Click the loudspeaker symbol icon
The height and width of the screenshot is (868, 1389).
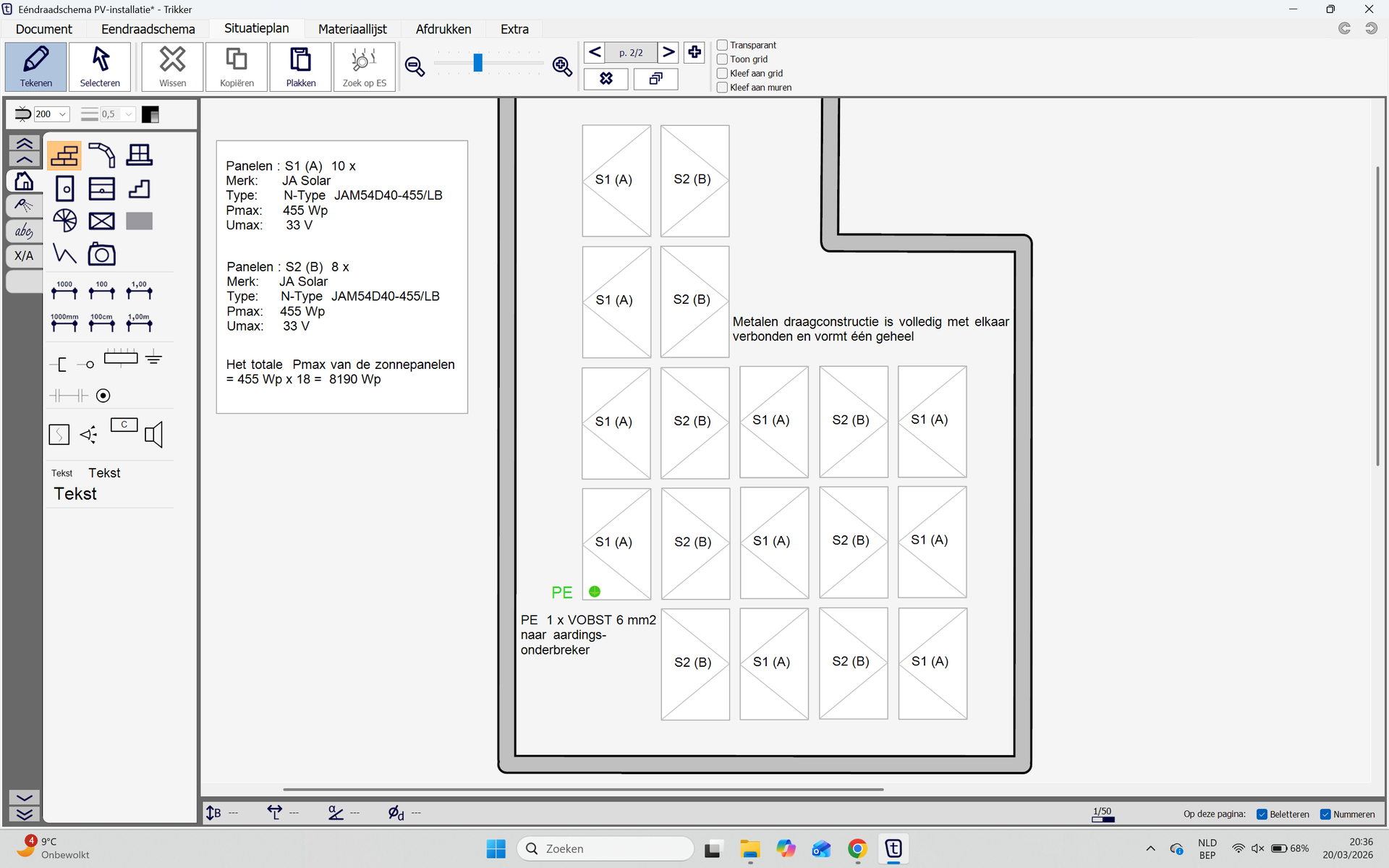153,435
